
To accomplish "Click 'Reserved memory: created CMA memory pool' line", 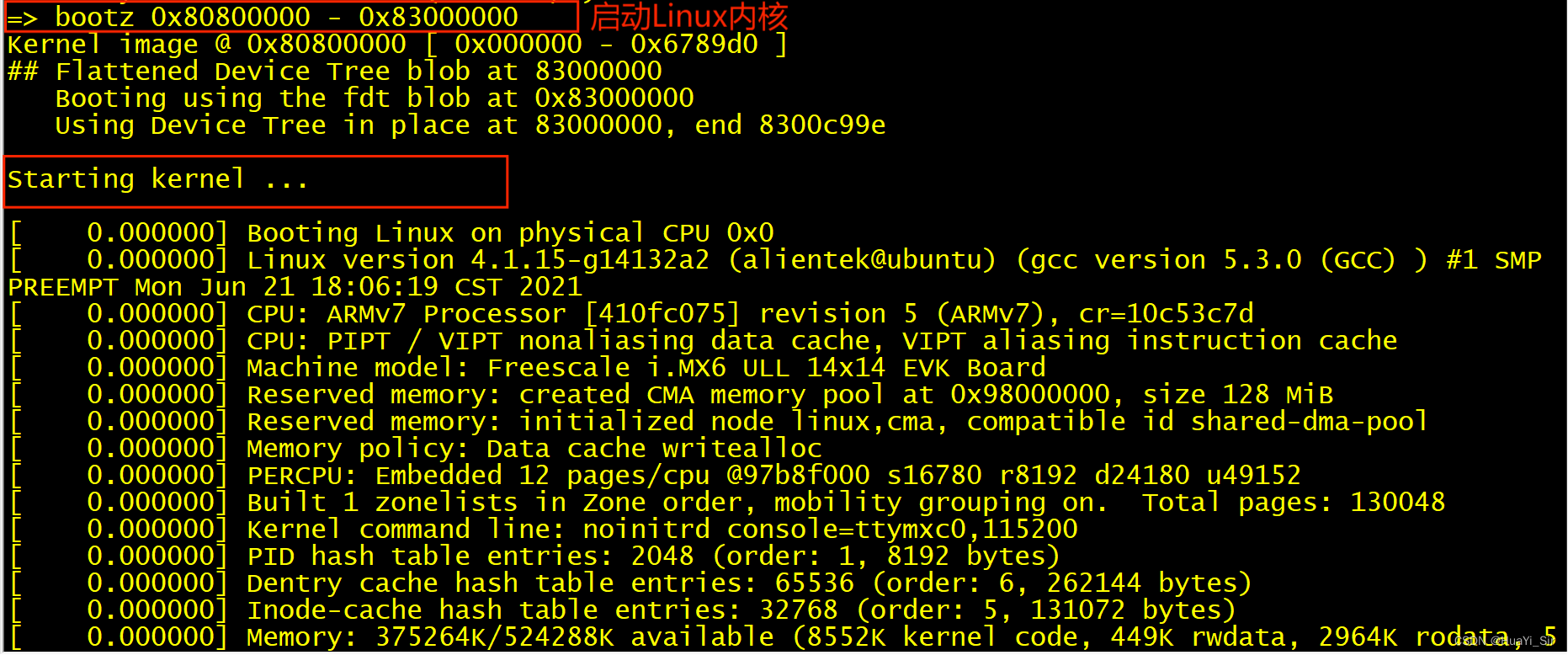I will tap(671, 394).
